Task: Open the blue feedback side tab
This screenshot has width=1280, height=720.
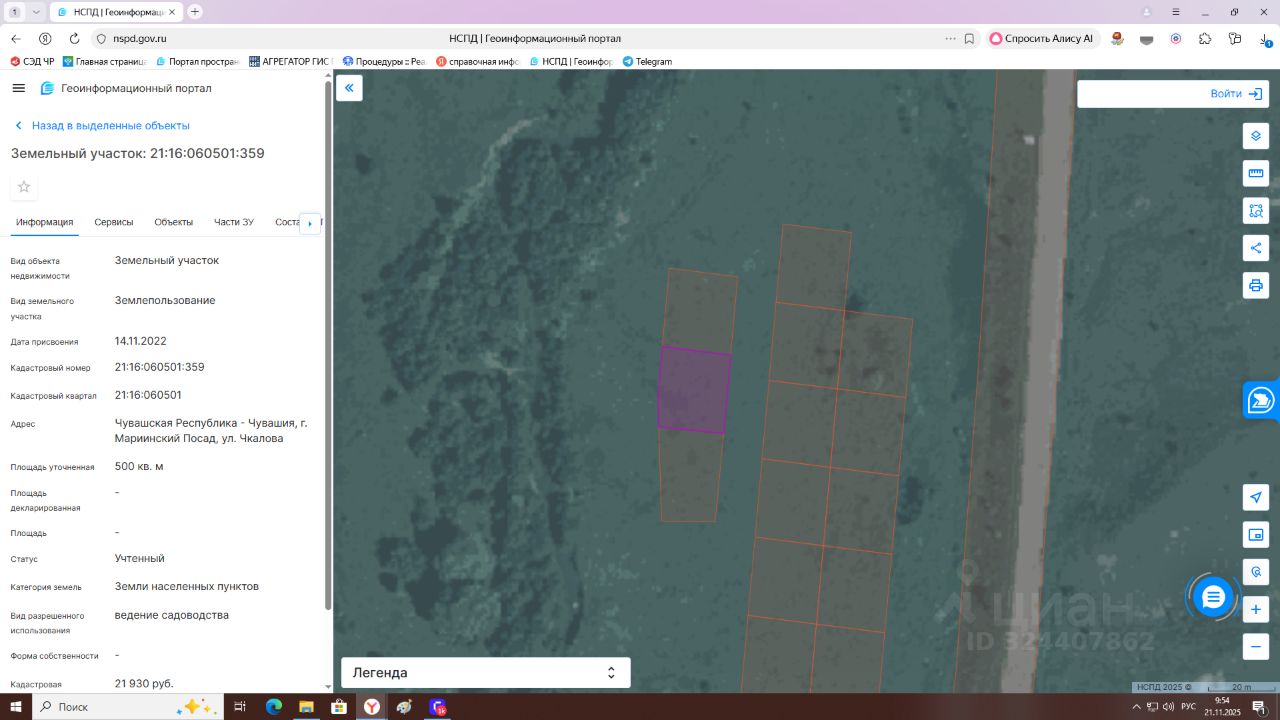Action: [1262, 401]
